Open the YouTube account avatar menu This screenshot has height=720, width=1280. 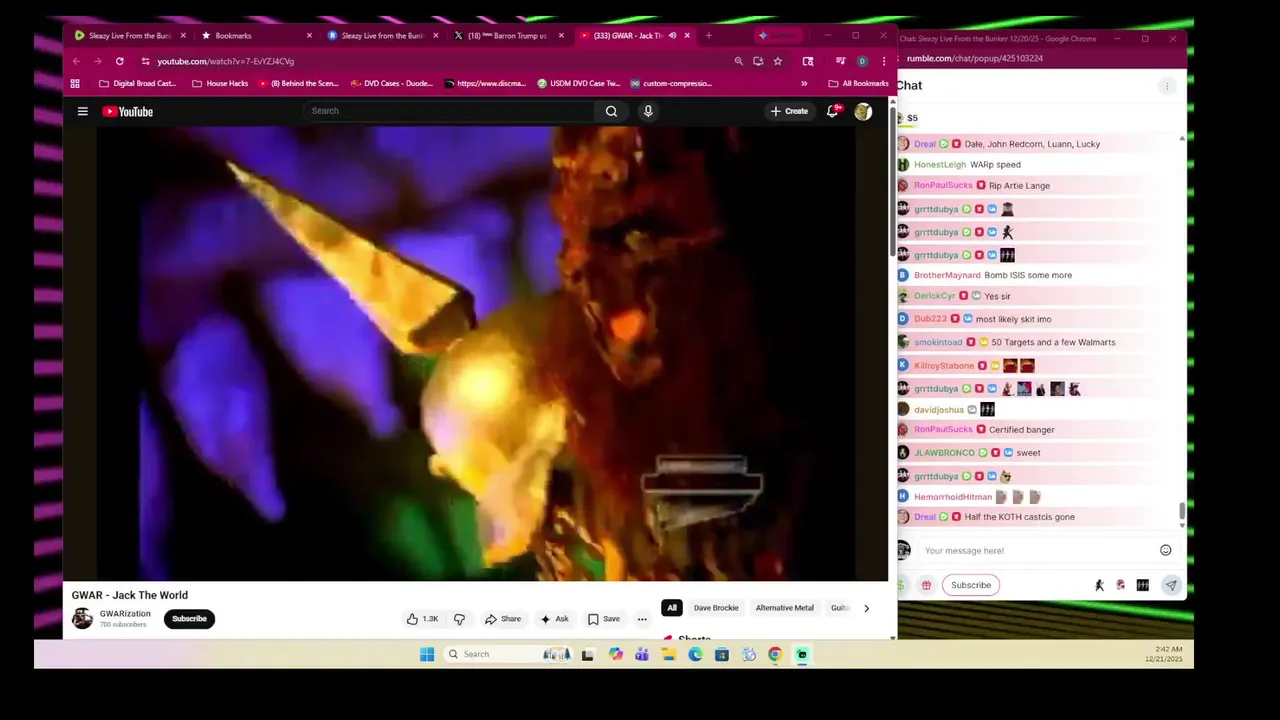tap(863, 111)
